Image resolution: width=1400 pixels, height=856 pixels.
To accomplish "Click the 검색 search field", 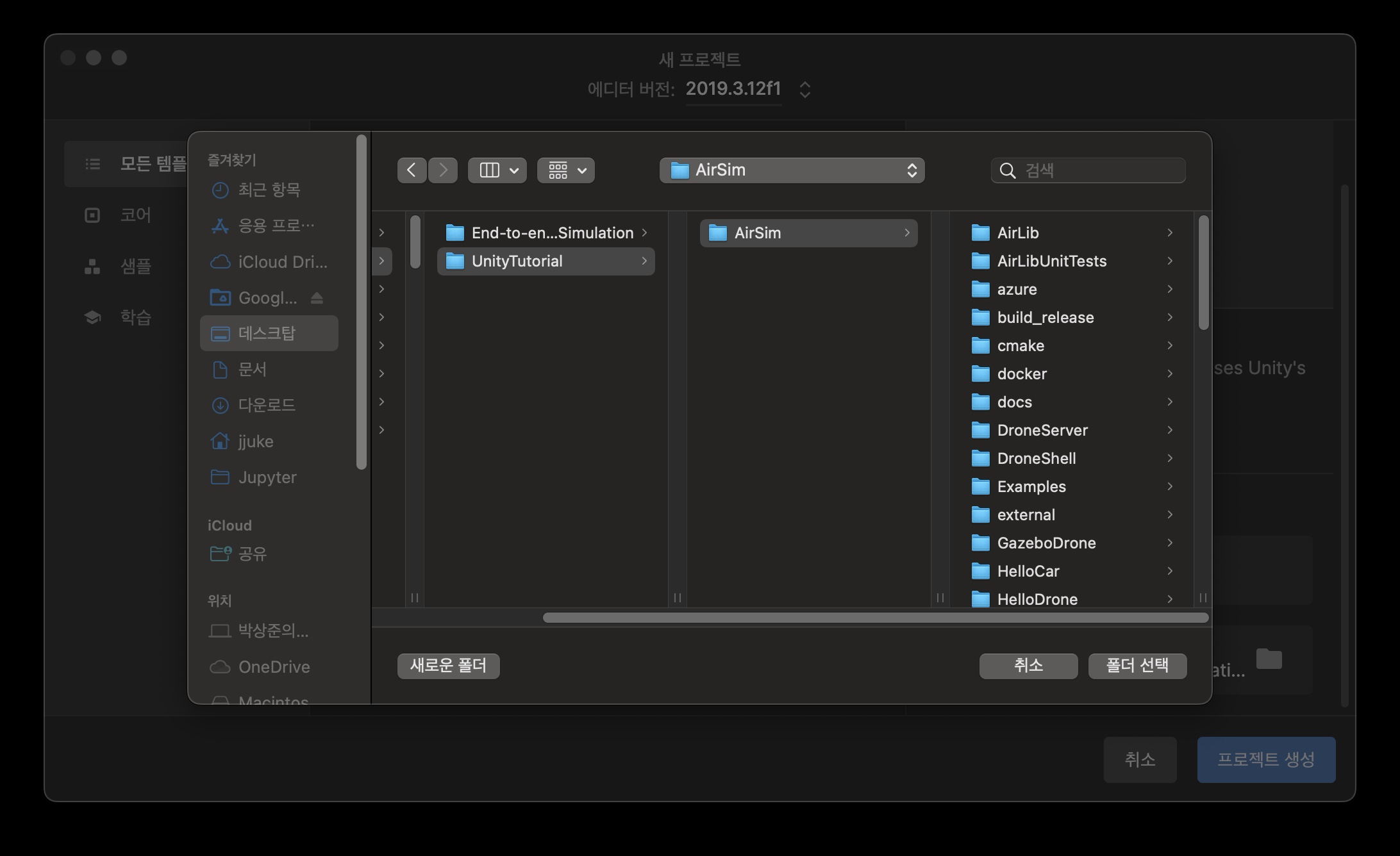I will [x=1088, y=170].
